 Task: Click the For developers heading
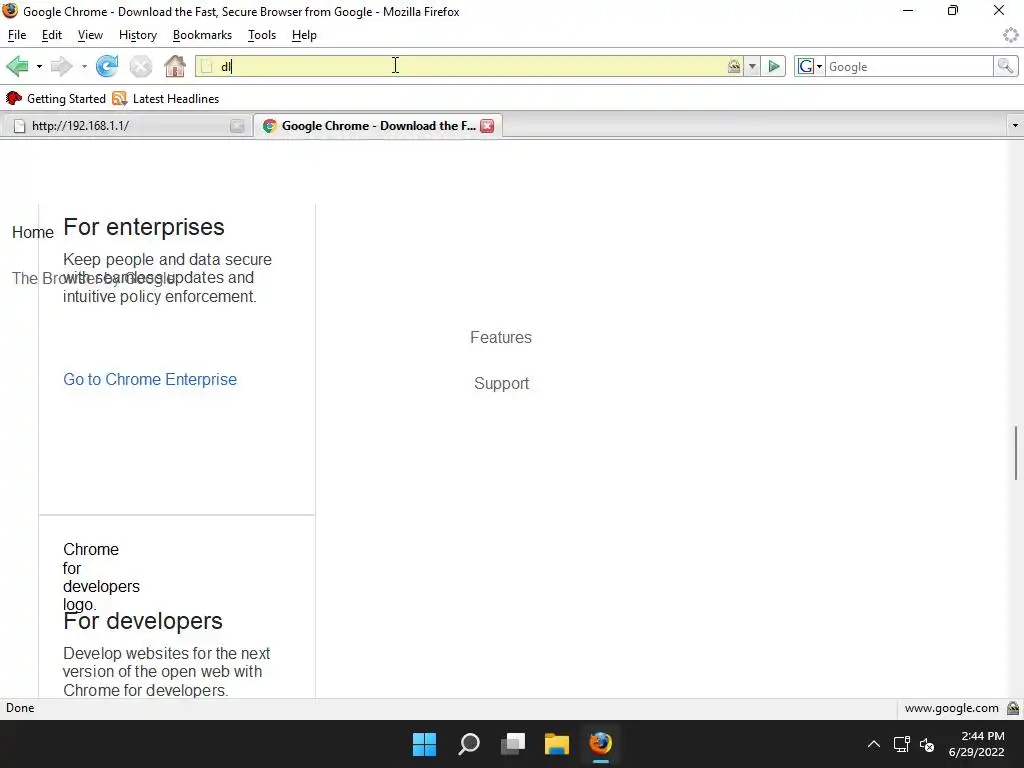coord(143,621)
